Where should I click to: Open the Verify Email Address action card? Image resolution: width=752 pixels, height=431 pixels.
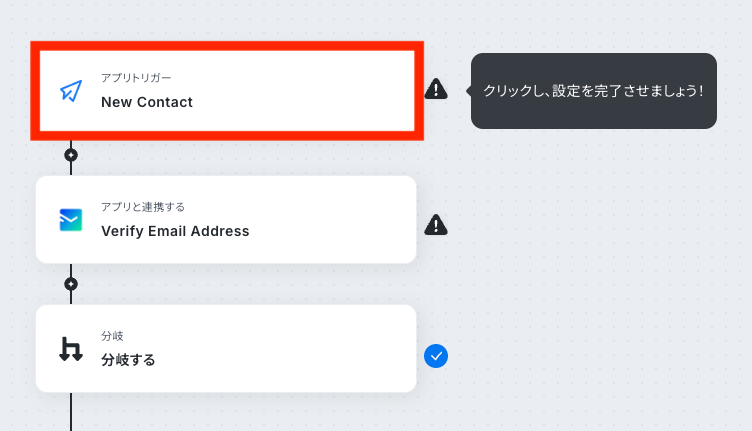[x=226, y=220]
